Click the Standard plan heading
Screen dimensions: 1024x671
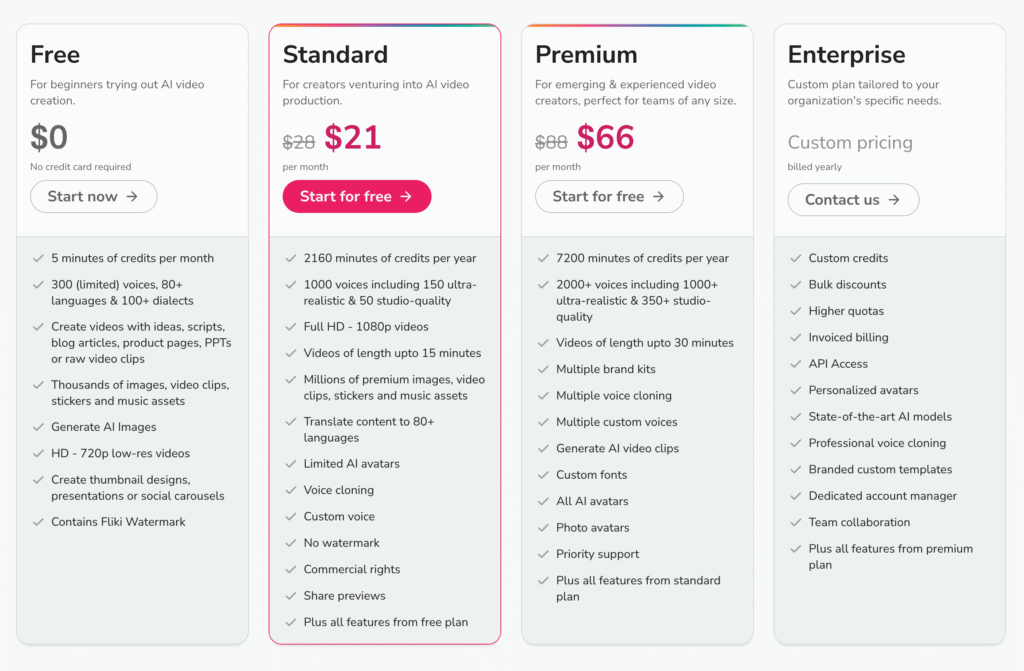pos(335,55)
